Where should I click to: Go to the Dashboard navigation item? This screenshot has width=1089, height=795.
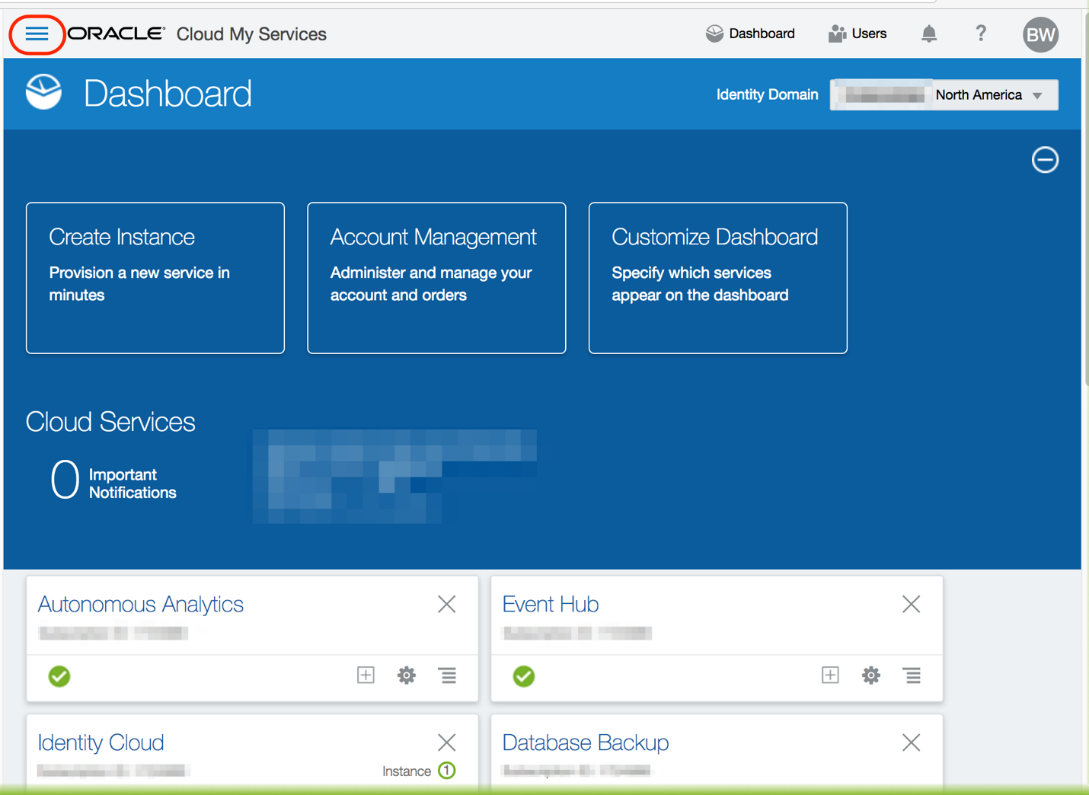750,33
